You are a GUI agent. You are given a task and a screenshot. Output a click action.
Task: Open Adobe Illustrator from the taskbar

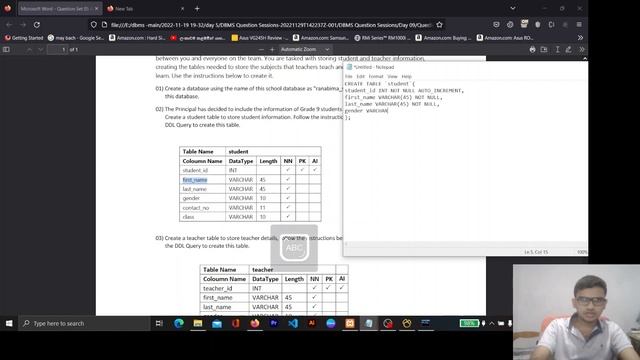[x=312, y=323]
